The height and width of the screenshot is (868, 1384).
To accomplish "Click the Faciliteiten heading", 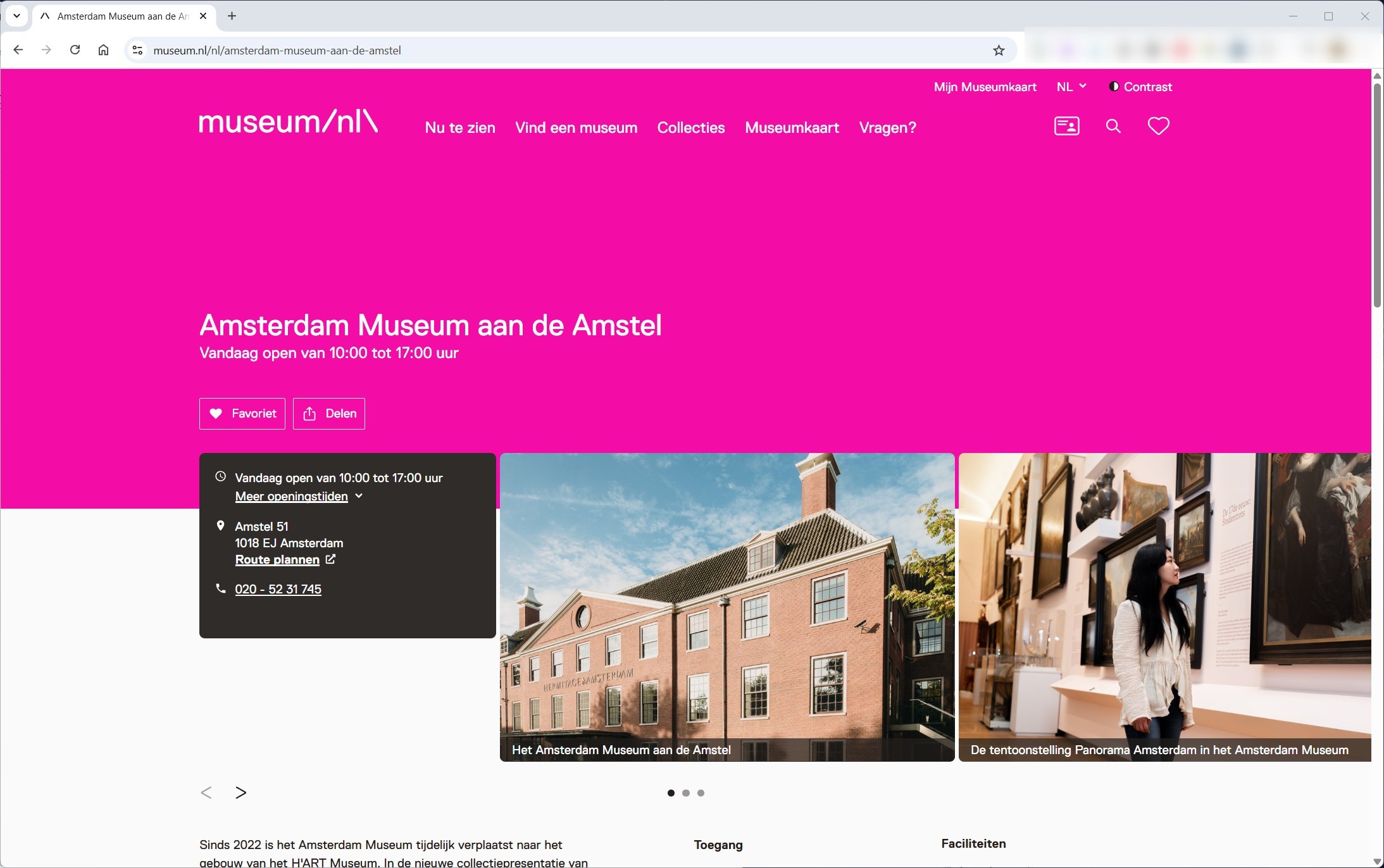I will pos(973,843).
